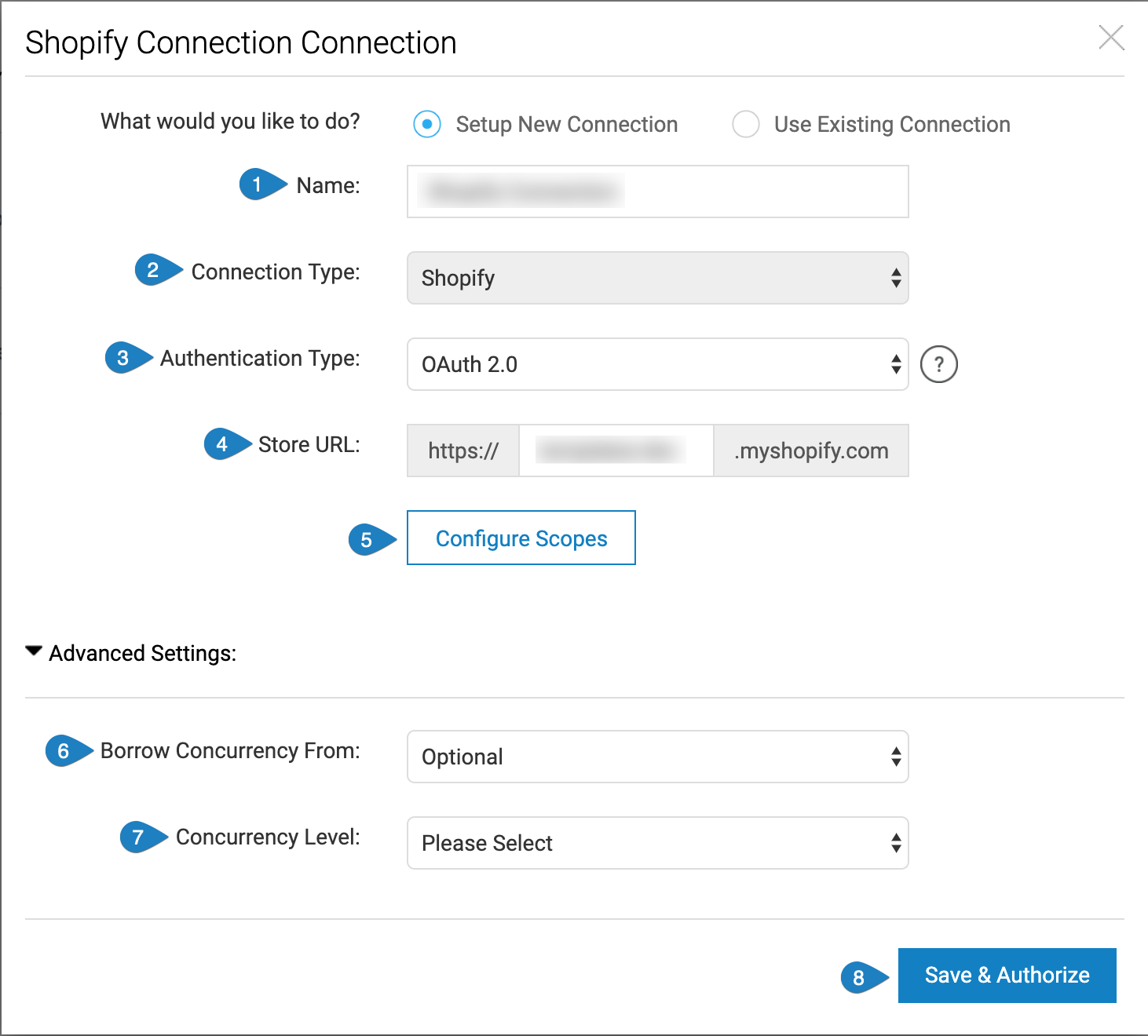Choose Use Existing Connection
1148x1036 pixels.
pyautogui.click(x=745, y=124)
